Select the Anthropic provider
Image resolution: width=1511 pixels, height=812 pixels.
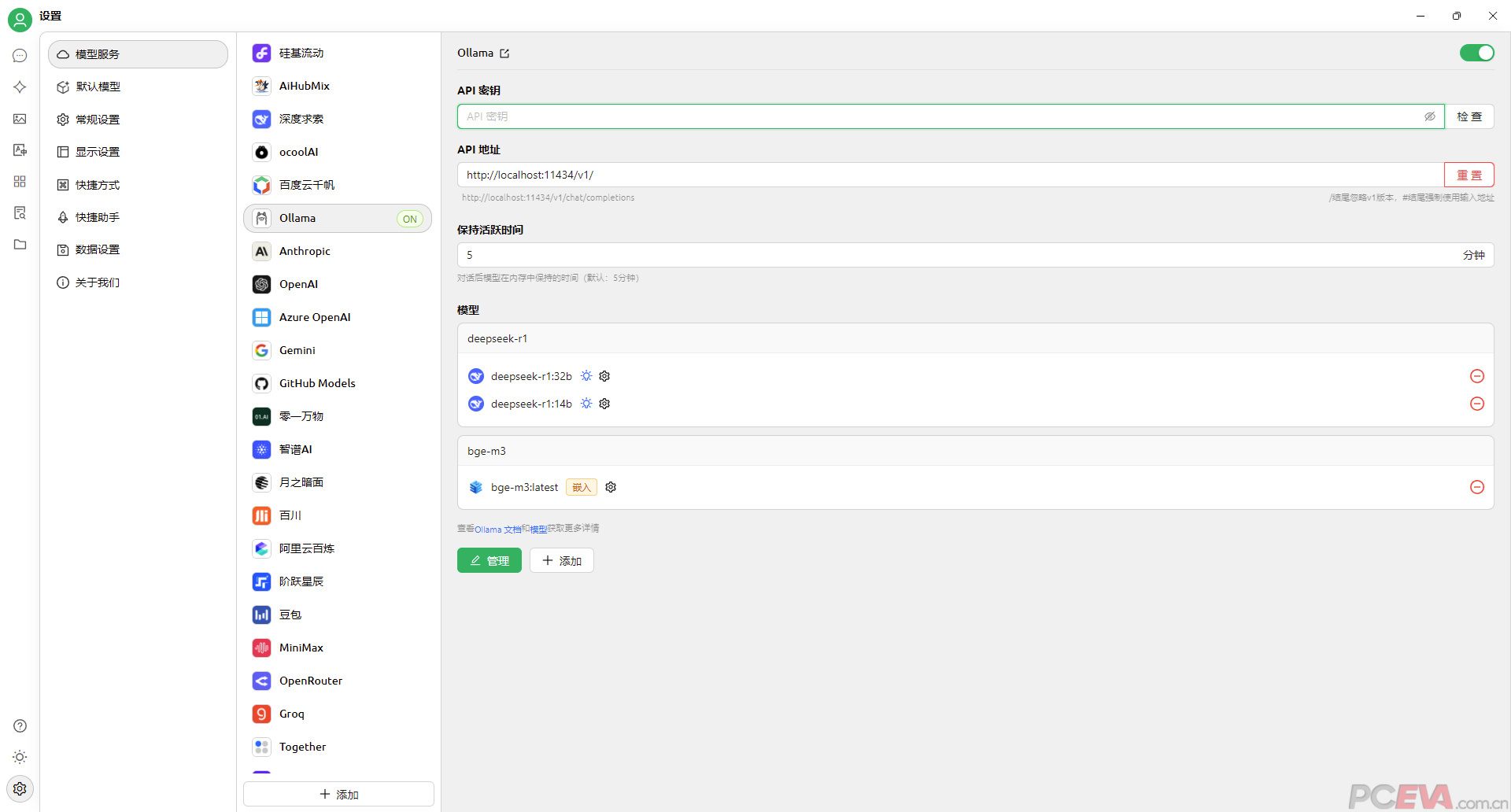(305, 251)
